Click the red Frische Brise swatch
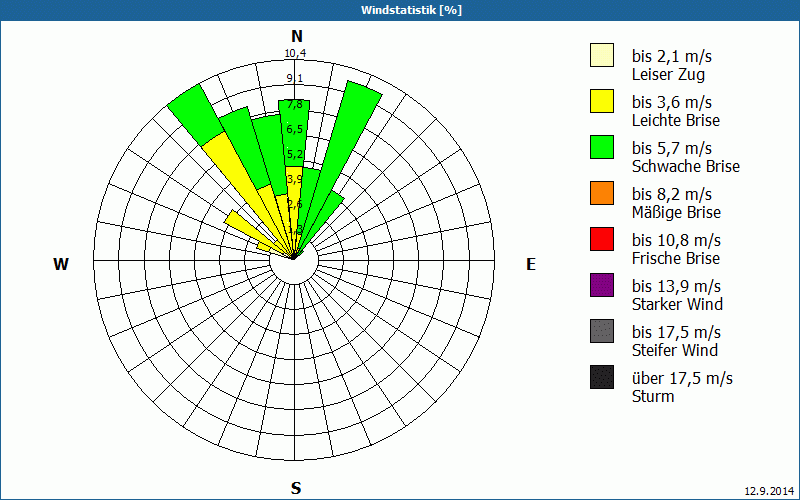The height and width of the screenshot is (500, 800). pos(602,239)
